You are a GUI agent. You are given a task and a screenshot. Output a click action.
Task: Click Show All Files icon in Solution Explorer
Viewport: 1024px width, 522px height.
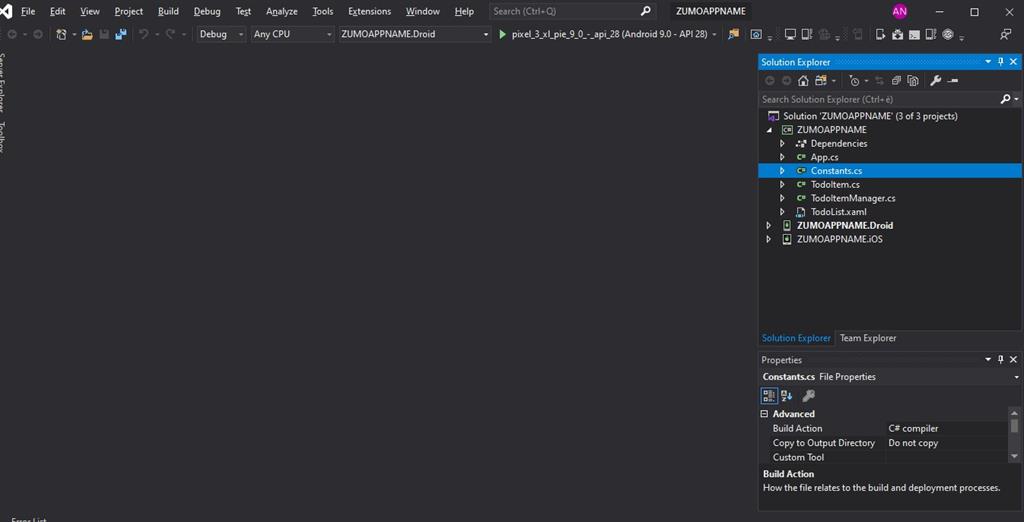pyautogui.click(x=913, y=80)
